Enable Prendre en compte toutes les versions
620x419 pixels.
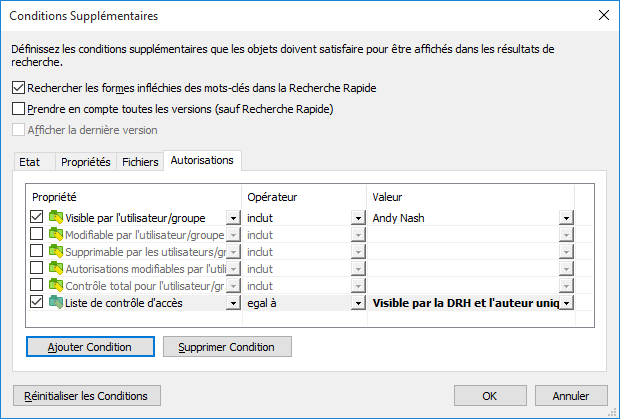18,109
